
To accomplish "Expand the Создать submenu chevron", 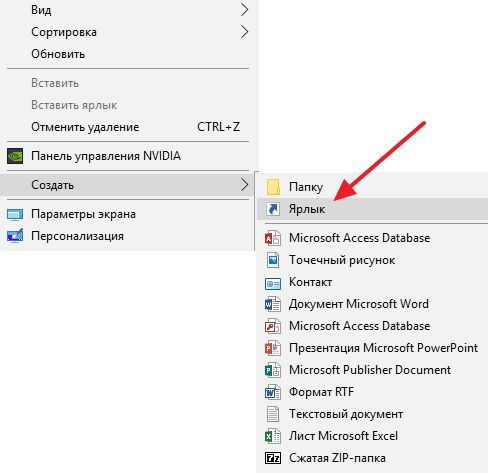I will click(x=245, y=185).
